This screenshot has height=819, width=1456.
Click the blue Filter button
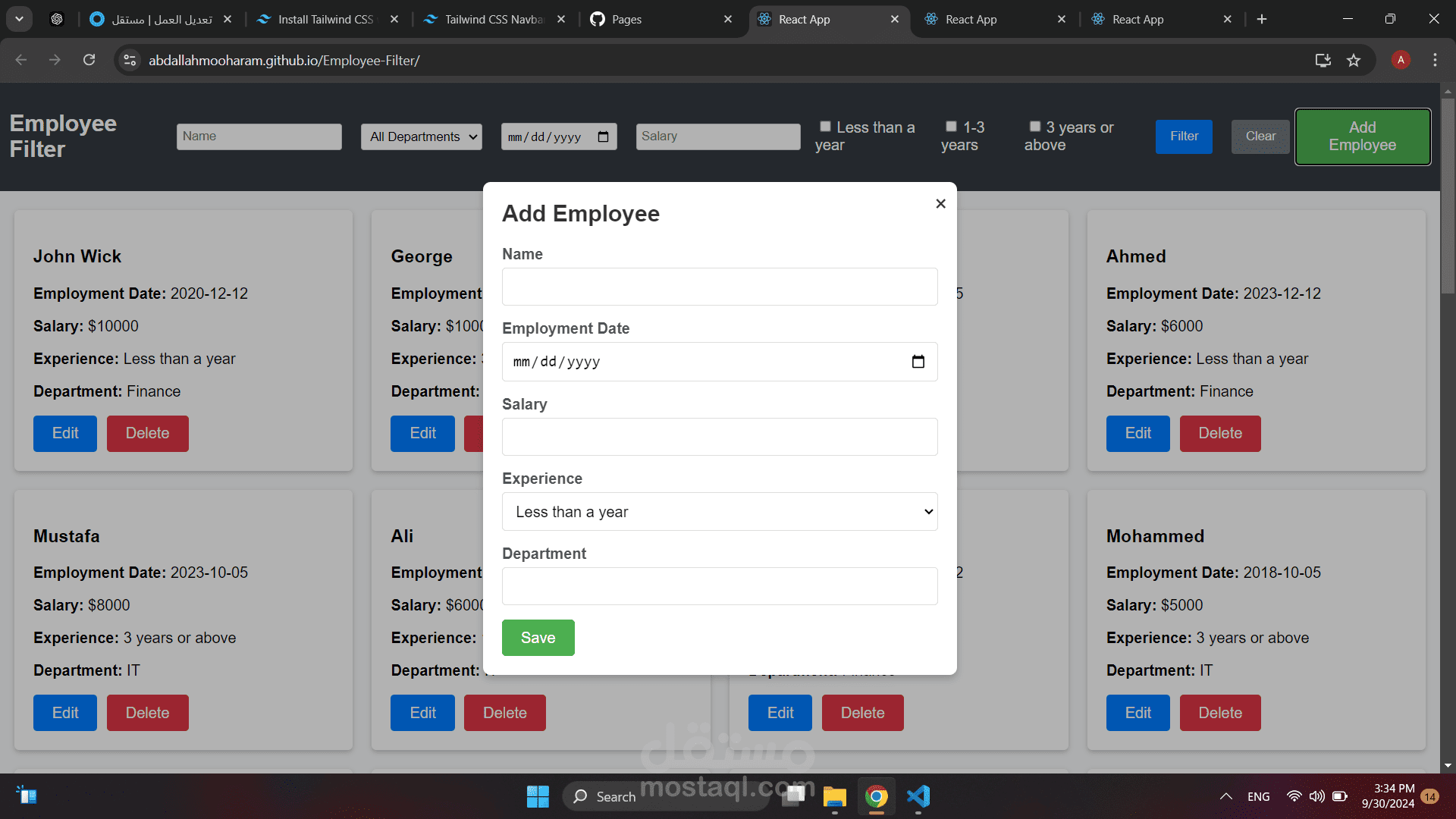(1184, 136)
